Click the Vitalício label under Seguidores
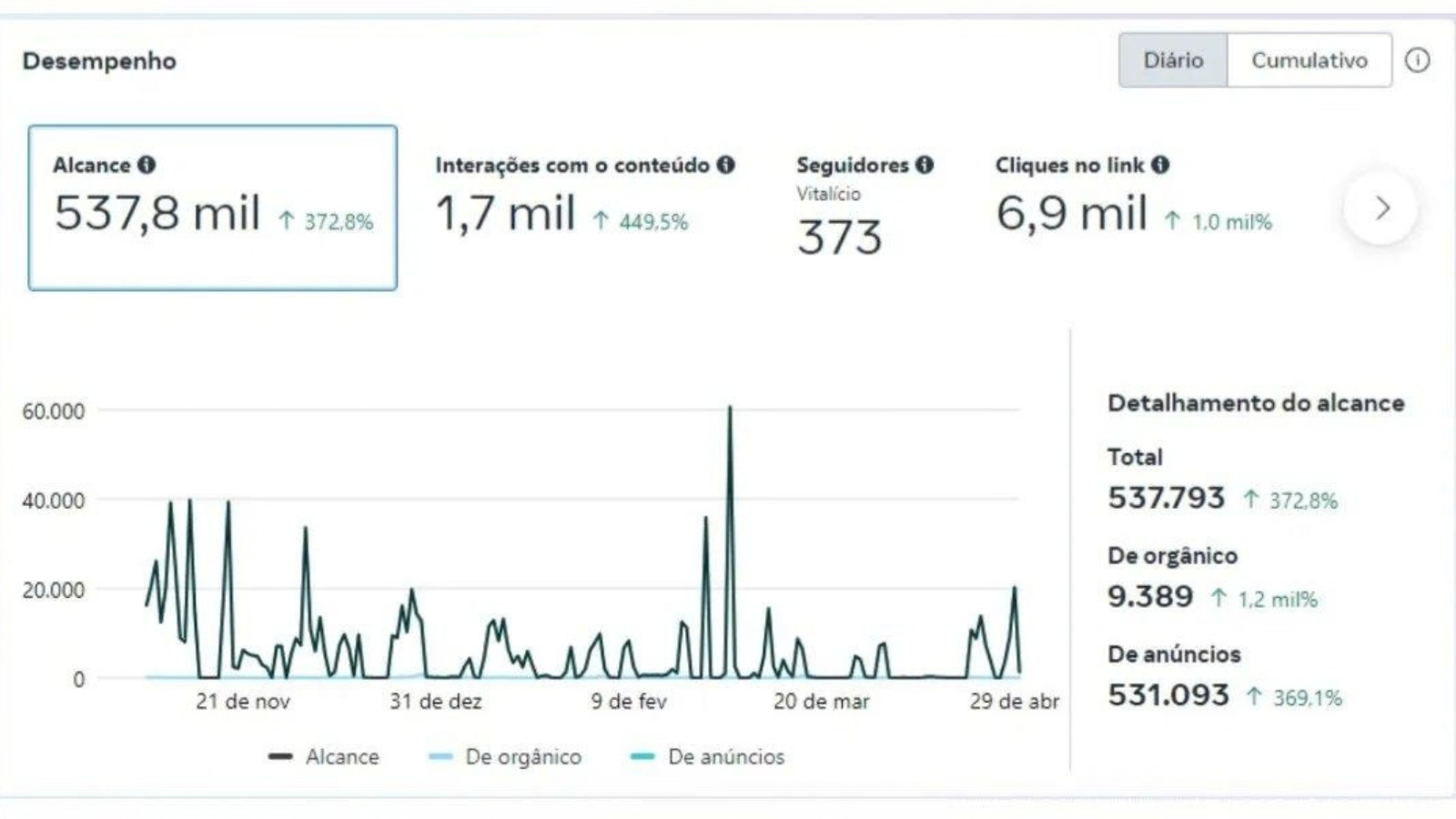 pos(828,194)
